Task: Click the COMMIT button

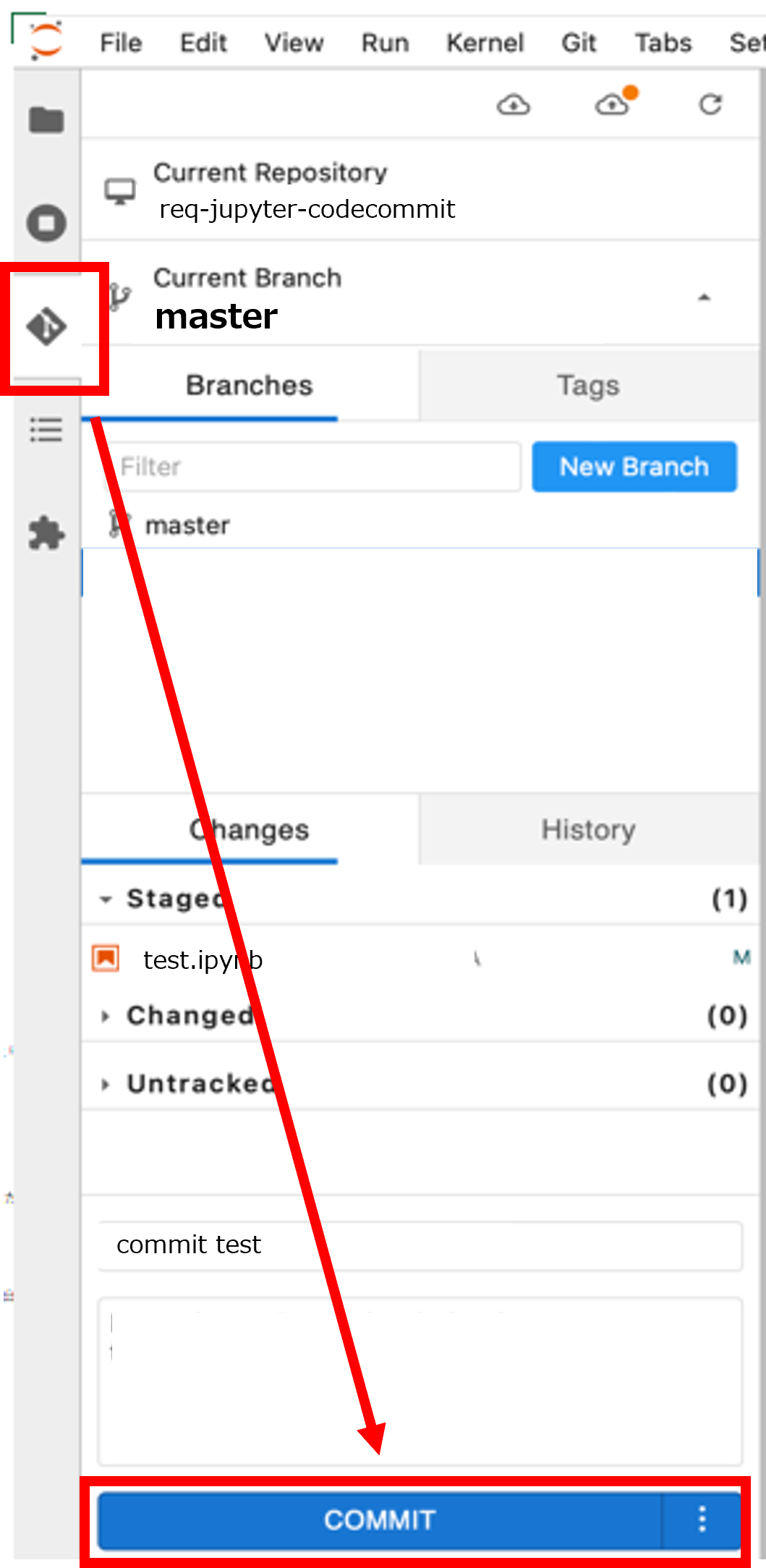Action: coord(380,1520)
